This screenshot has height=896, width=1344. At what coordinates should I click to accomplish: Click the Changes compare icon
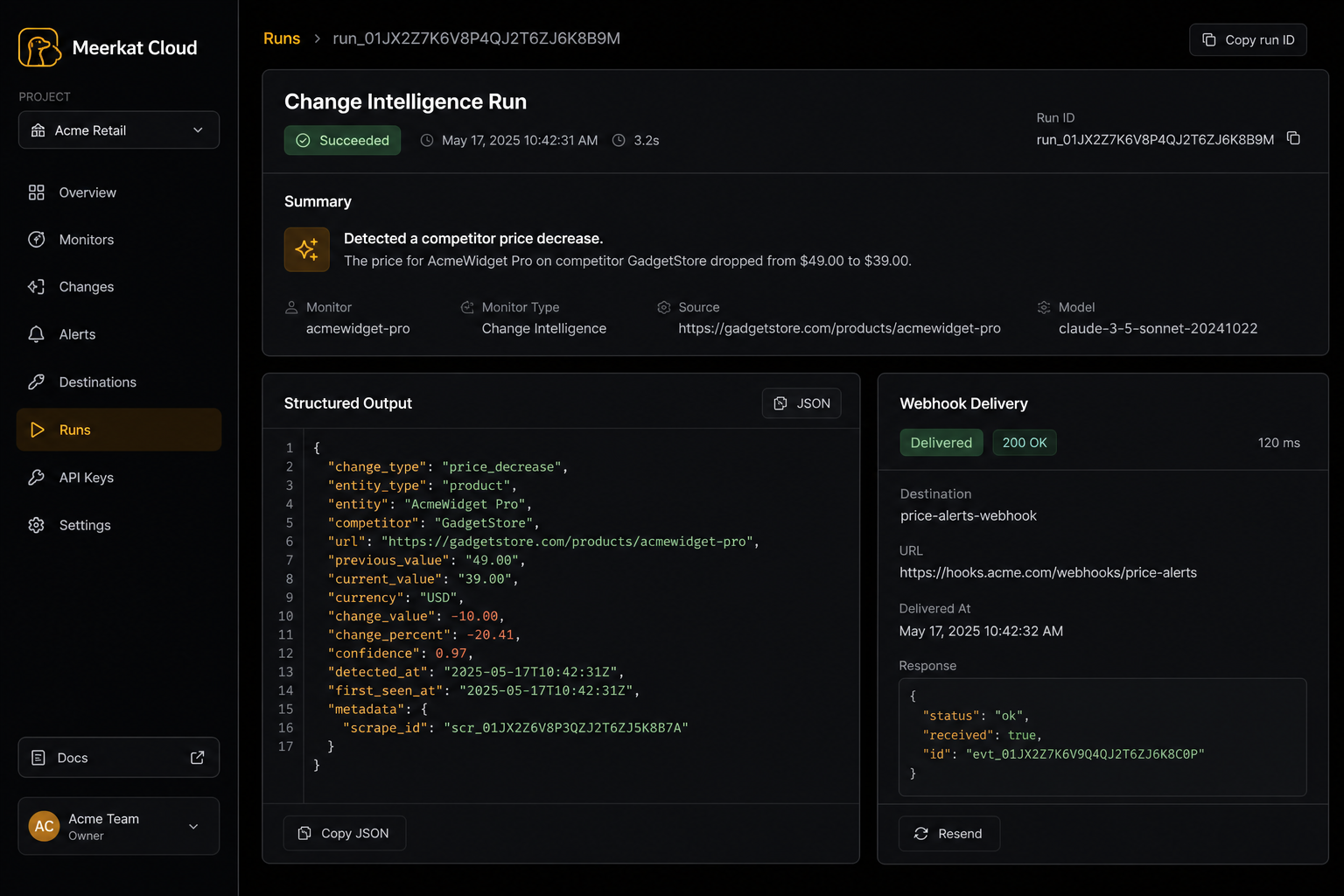tap(36, 287)
